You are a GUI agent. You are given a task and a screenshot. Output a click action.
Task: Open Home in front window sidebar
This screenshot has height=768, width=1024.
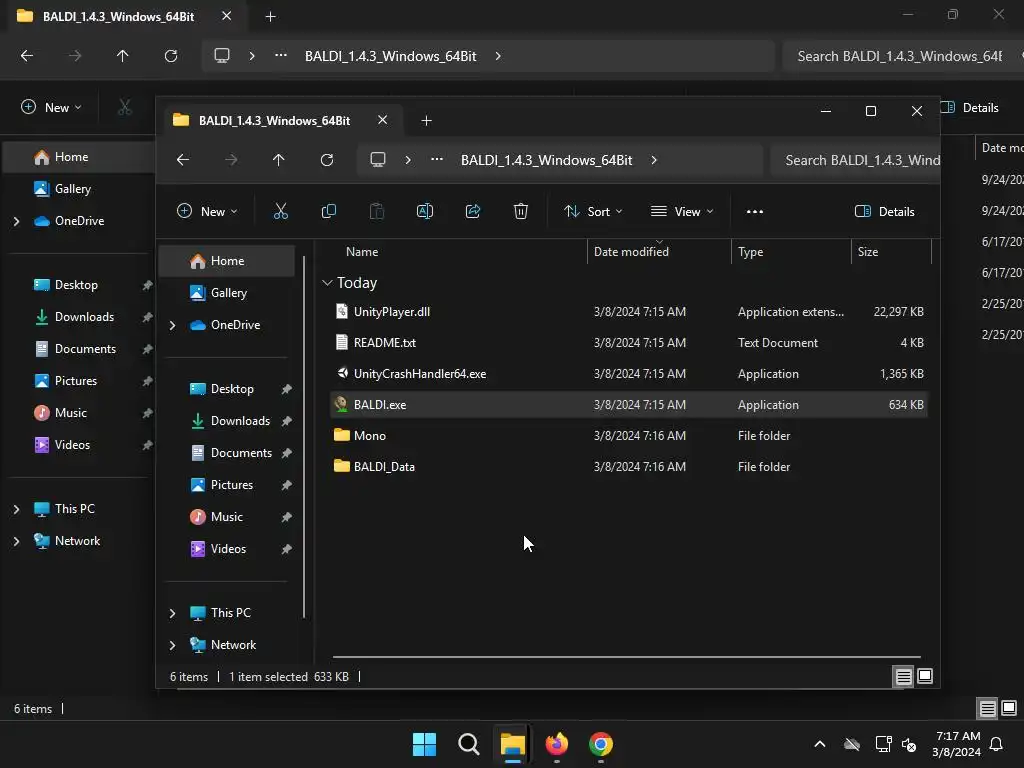pos(227,261)
